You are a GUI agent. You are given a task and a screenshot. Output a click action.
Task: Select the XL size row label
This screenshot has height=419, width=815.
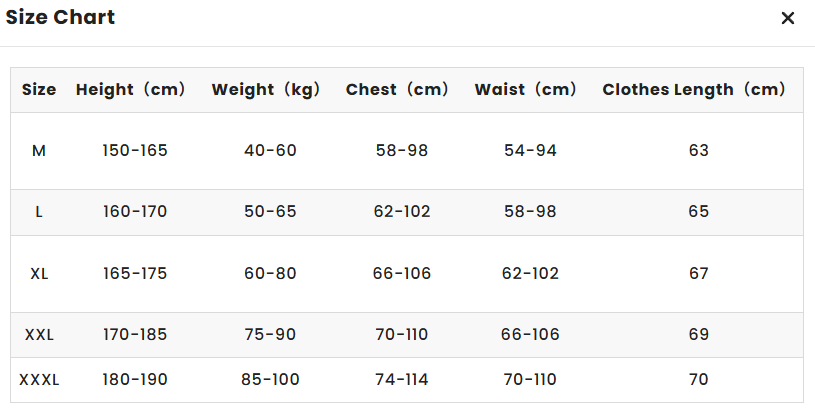39,273
